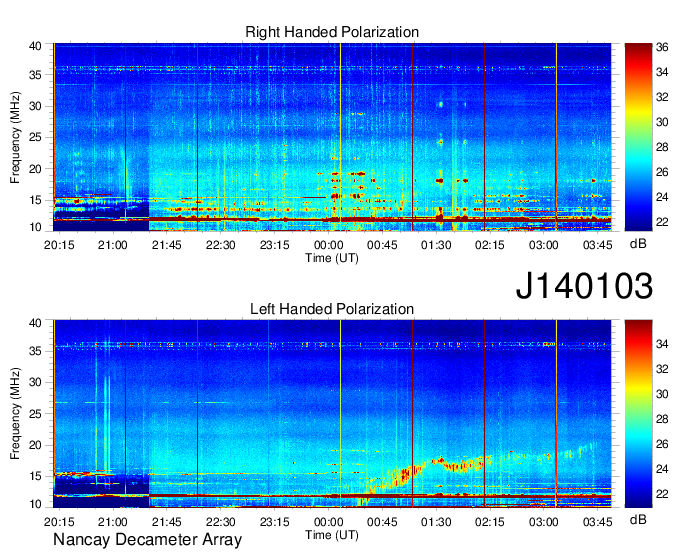This screenshot has height=552, width=680.
Task: Click '25' frequency tick on Left Handed plot
Action: (x=36, y=414)
